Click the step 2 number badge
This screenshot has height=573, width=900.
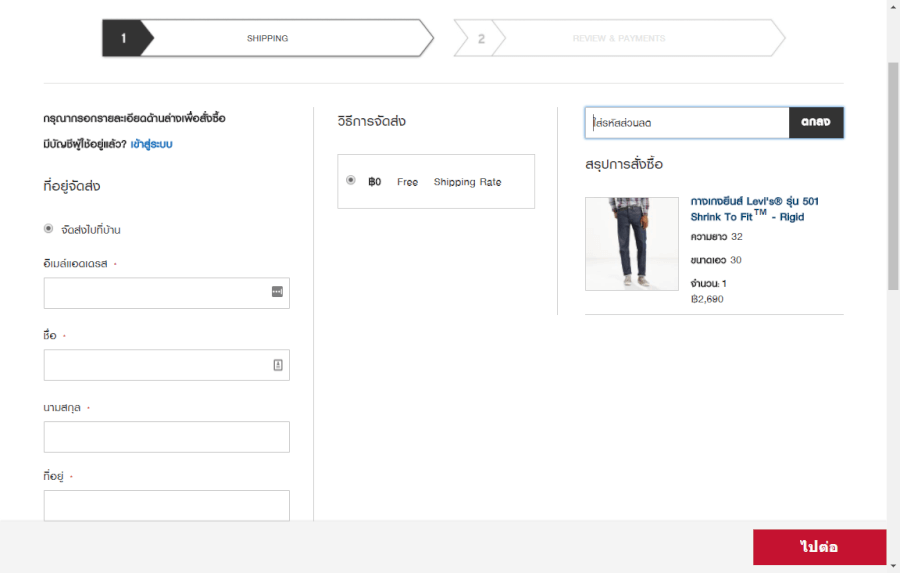[481, 38]
